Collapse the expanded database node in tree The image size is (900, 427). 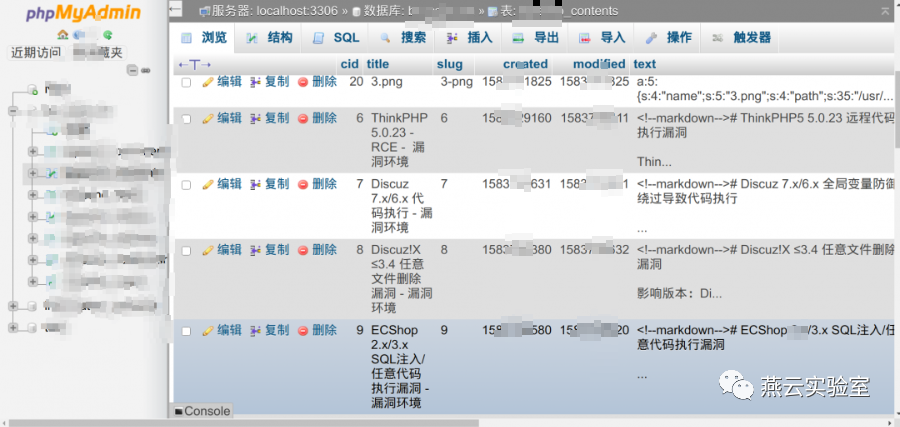(13, 110)
